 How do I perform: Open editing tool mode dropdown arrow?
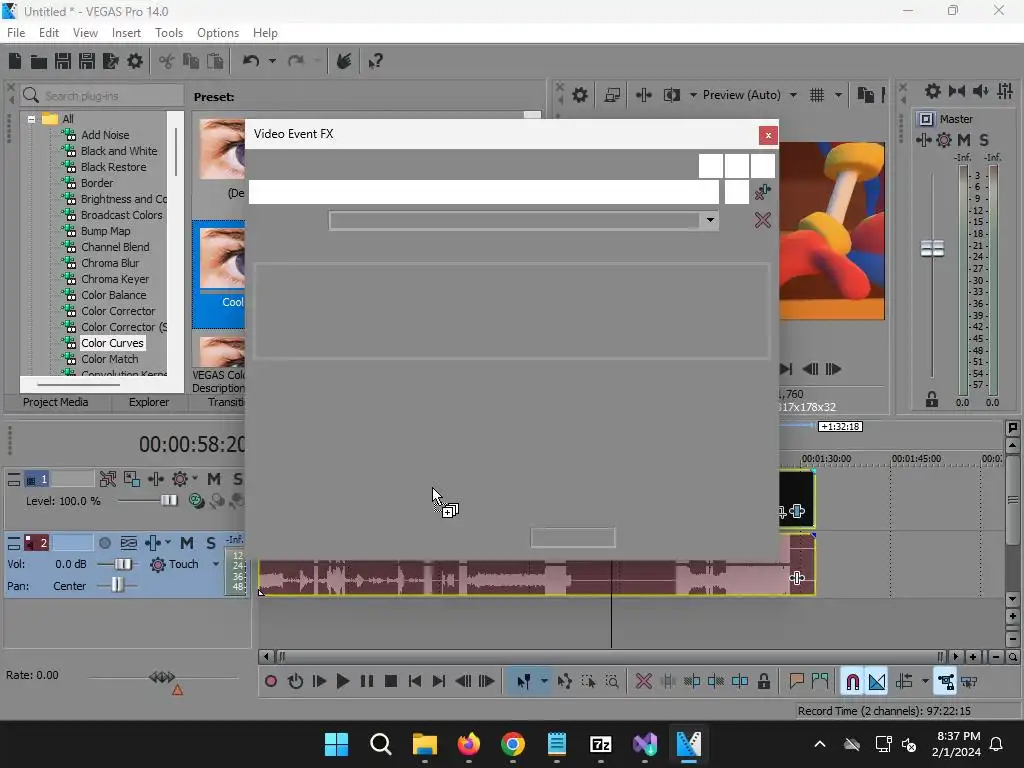pyautogui.click(x=543, y=682)
